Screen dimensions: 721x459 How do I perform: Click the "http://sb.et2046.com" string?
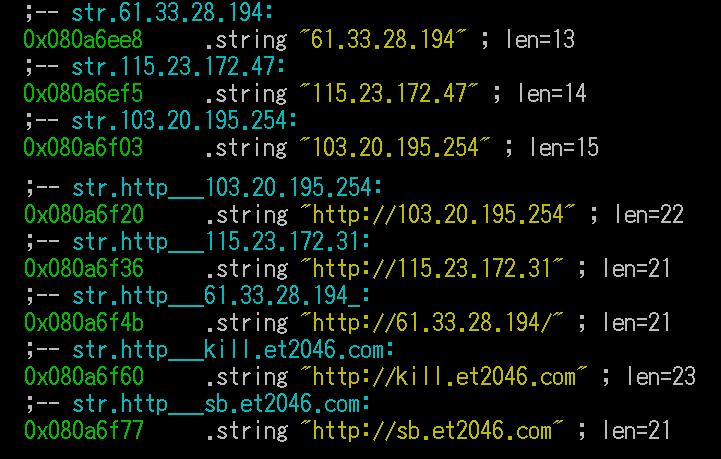tap(431, 431)
